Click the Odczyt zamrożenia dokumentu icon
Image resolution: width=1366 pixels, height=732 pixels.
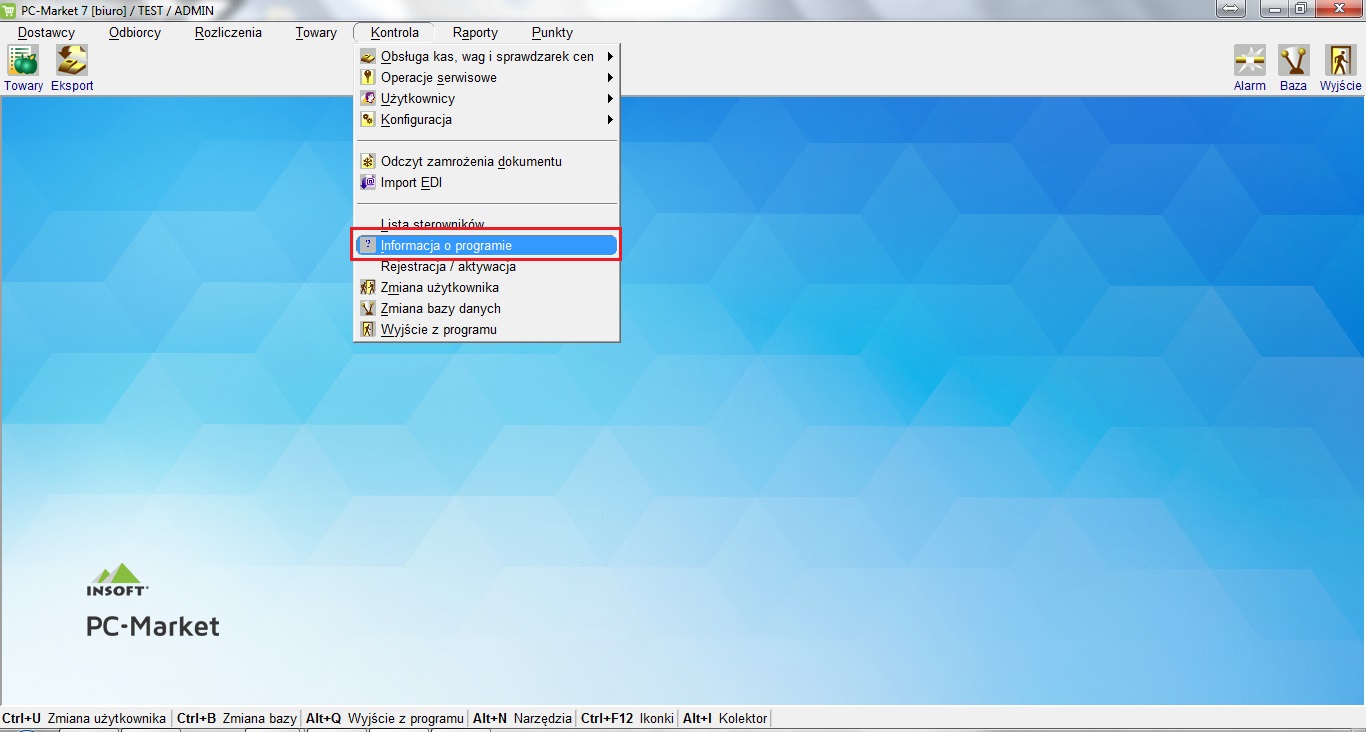pyautogui.click(x=367, y=162)
